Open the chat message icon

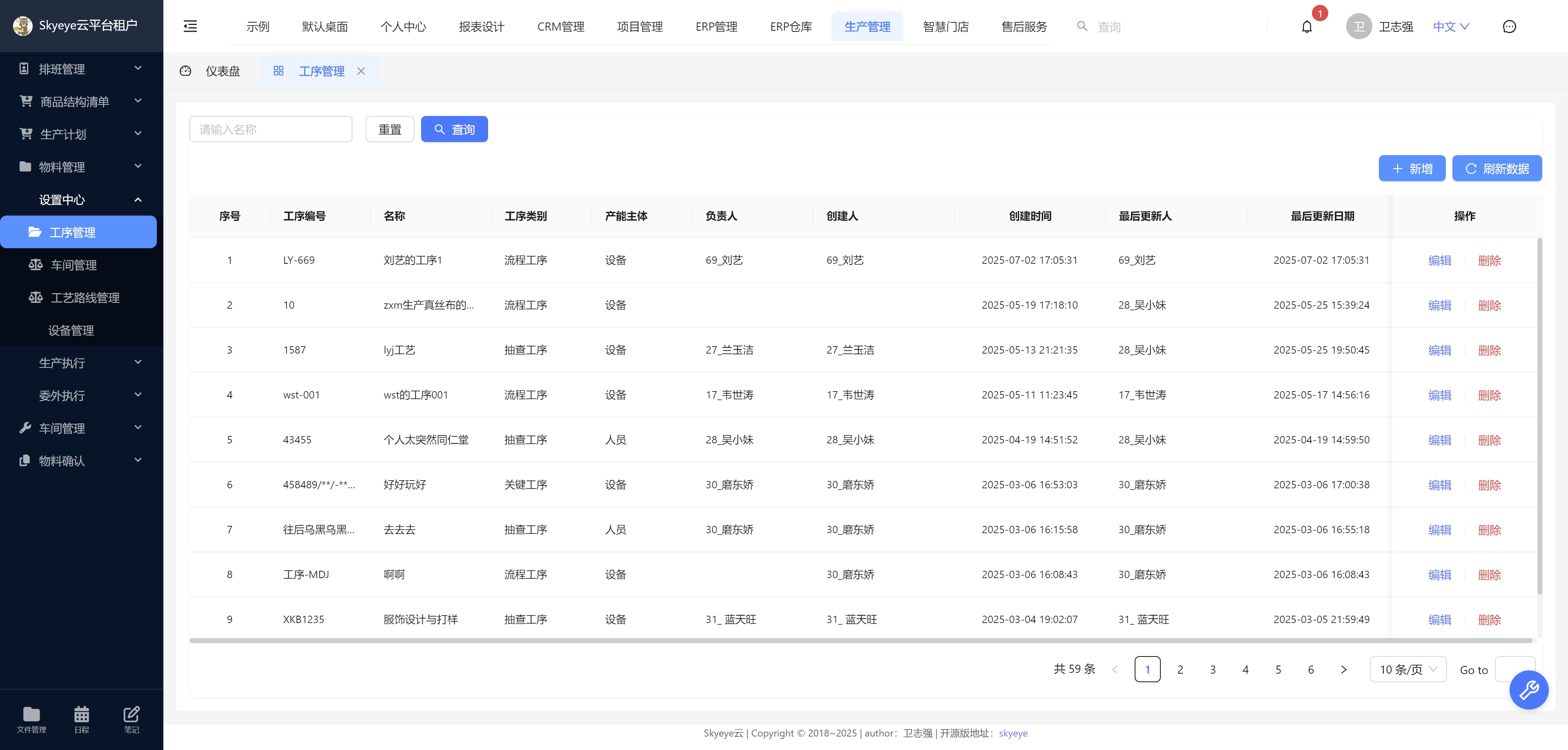point(1509,26)
